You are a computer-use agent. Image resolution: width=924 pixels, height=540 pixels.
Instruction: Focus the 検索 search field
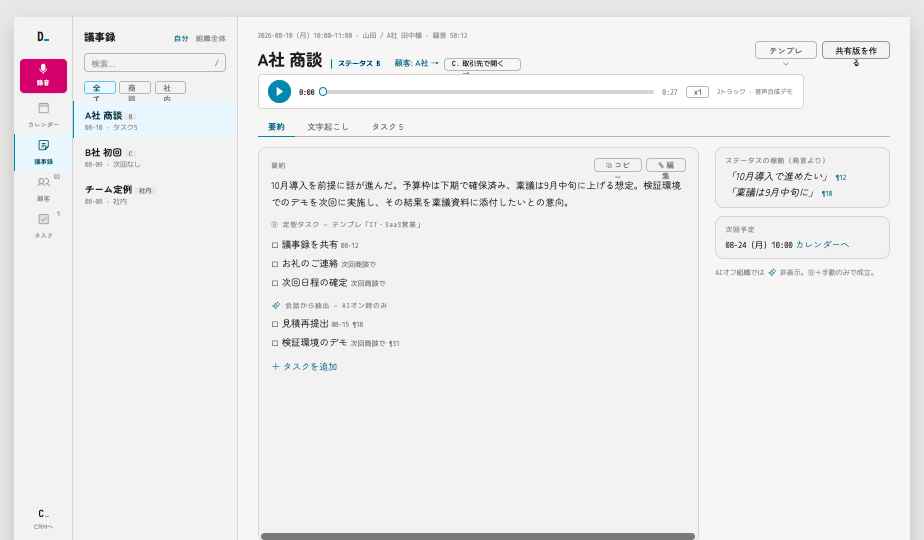(155, 62)
